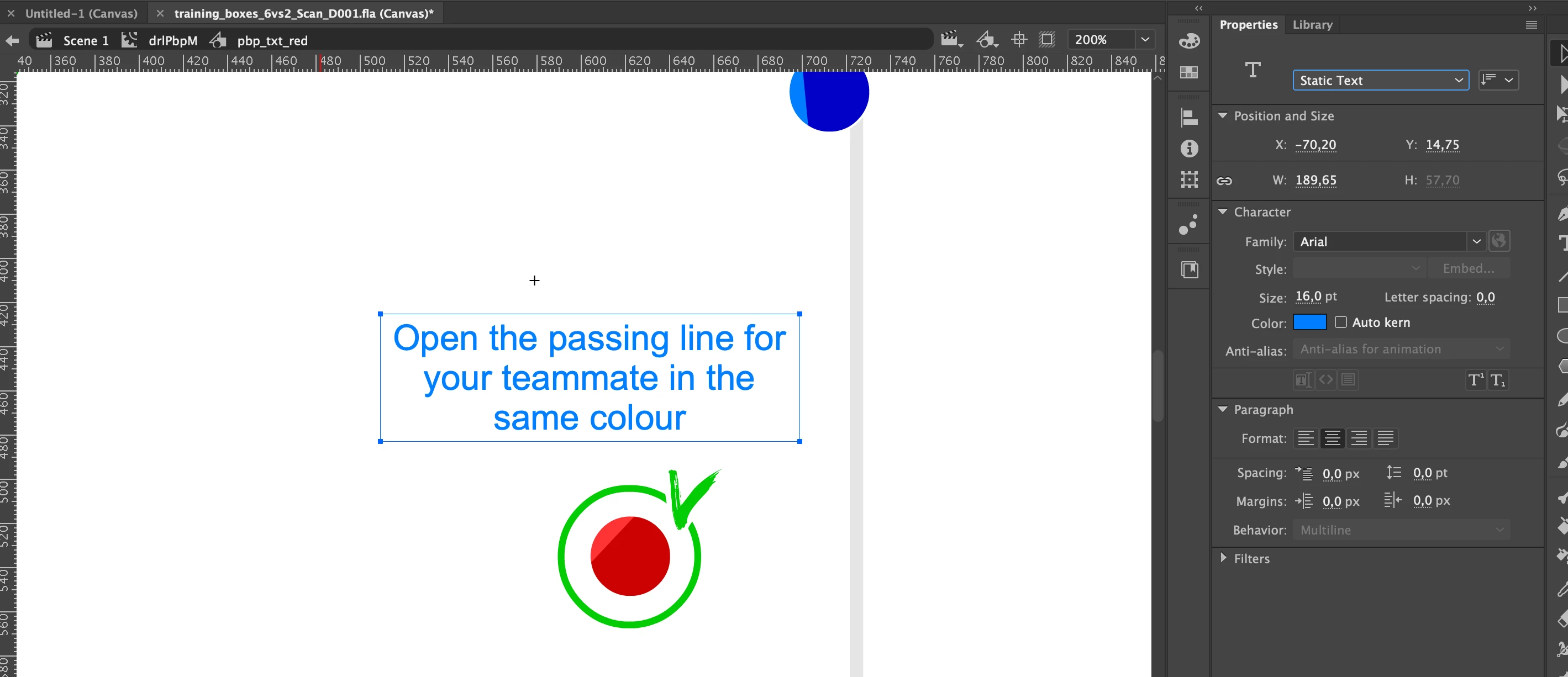
Task: Toggle subscript text button
Action: tap(1498, 379)
